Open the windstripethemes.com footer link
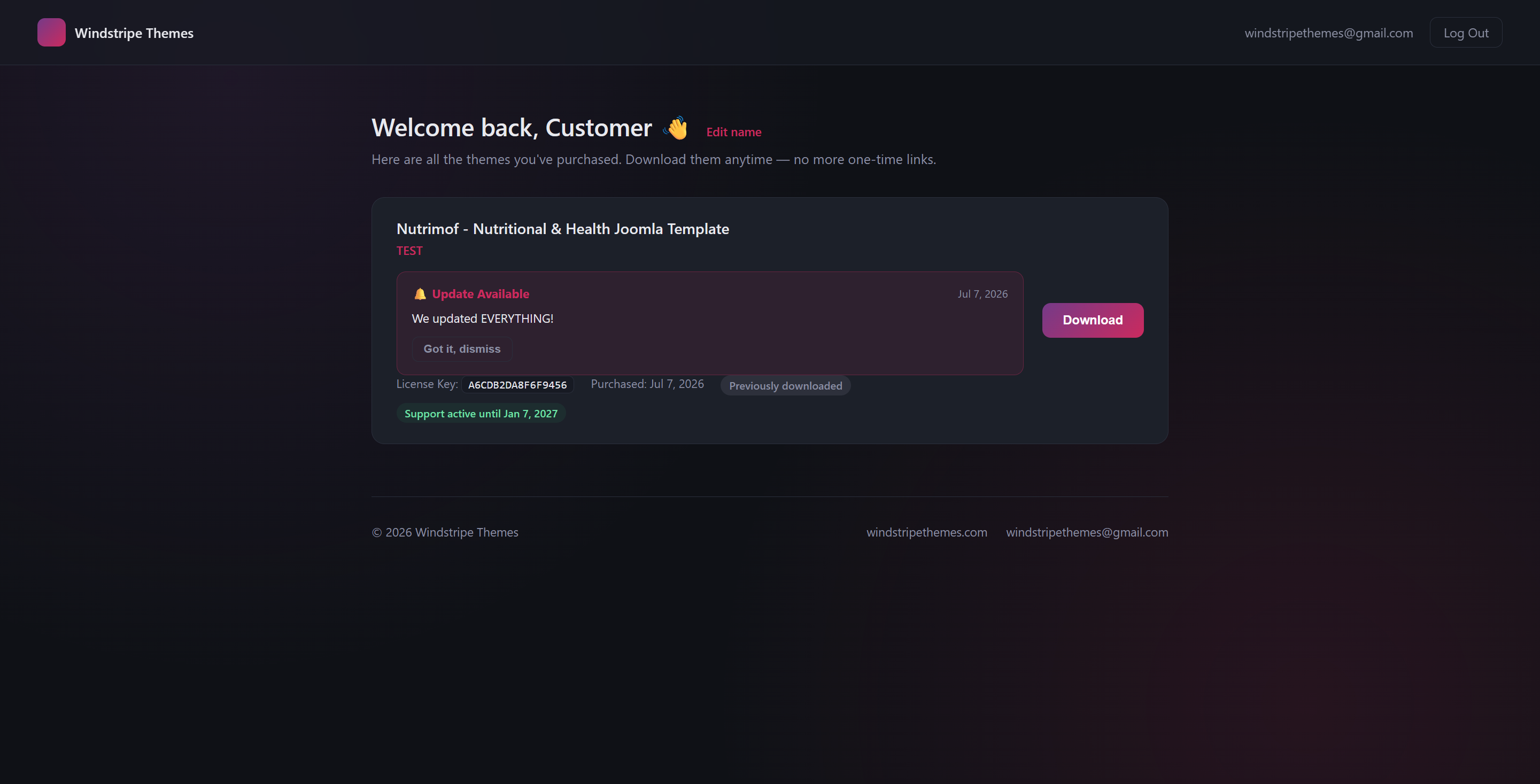 click(927, 532)
